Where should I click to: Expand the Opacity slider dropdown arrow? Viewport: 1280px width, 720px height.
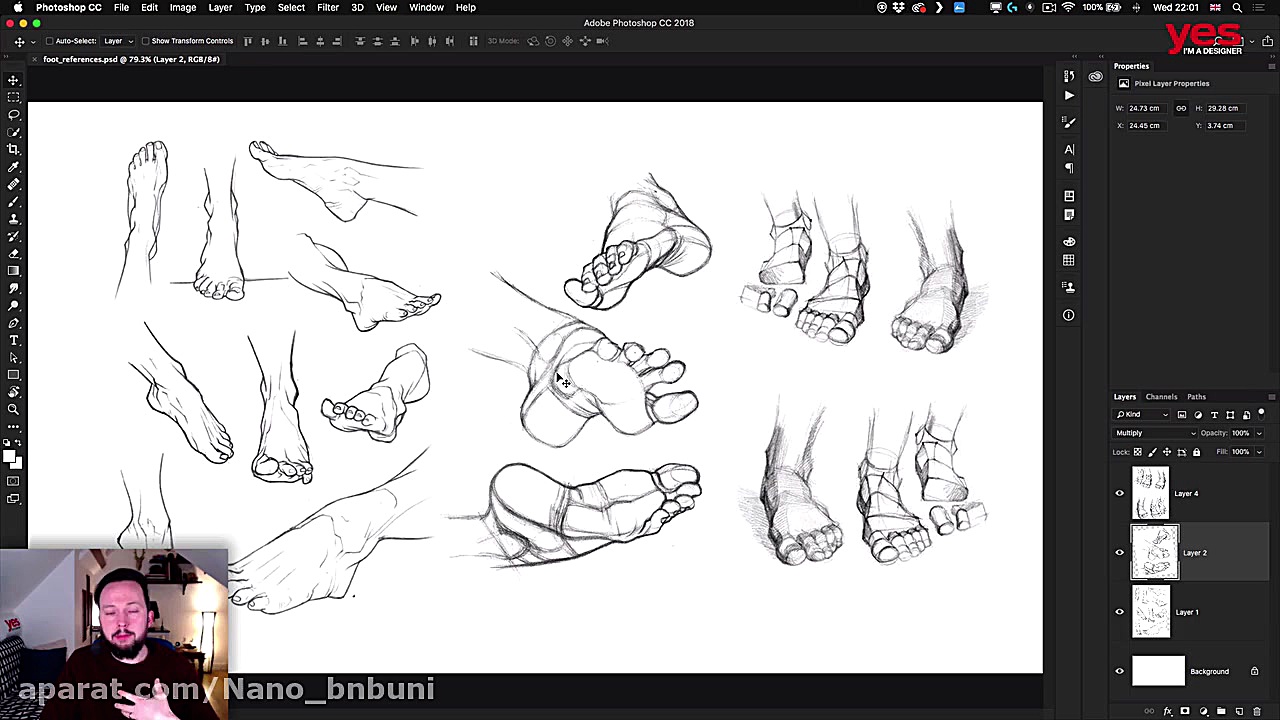[x=1259, y=433]
